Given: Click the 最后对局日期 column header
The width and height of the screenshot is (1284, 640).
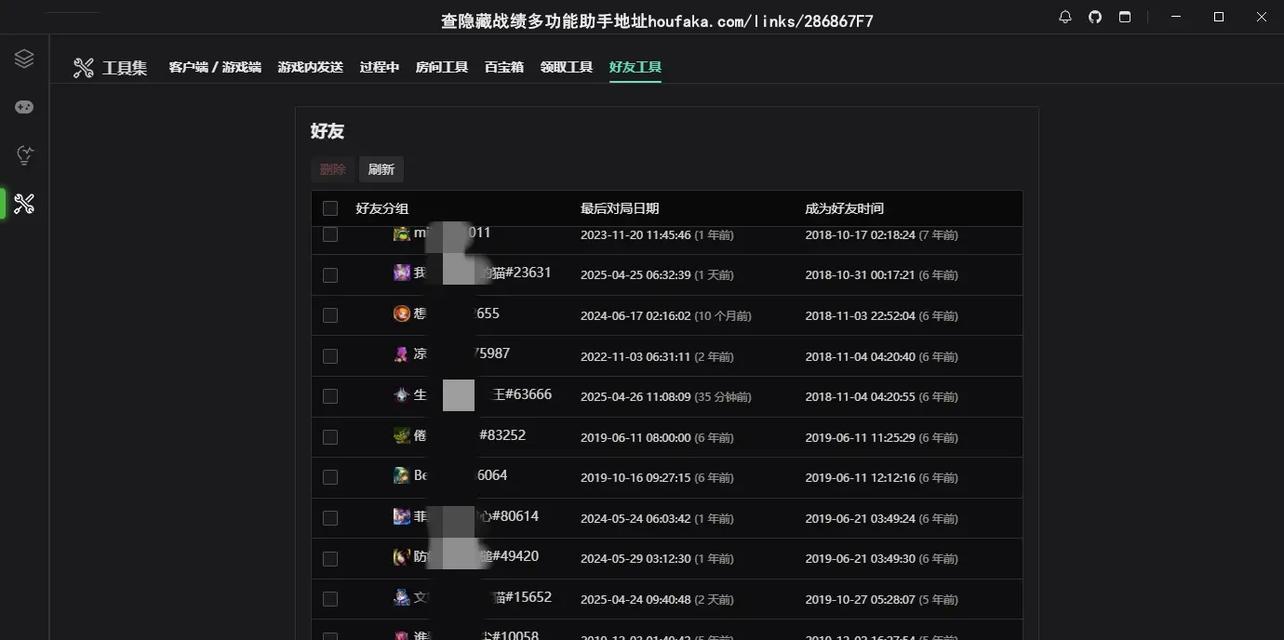Looking at the screenshot, I should click(619, 209).
